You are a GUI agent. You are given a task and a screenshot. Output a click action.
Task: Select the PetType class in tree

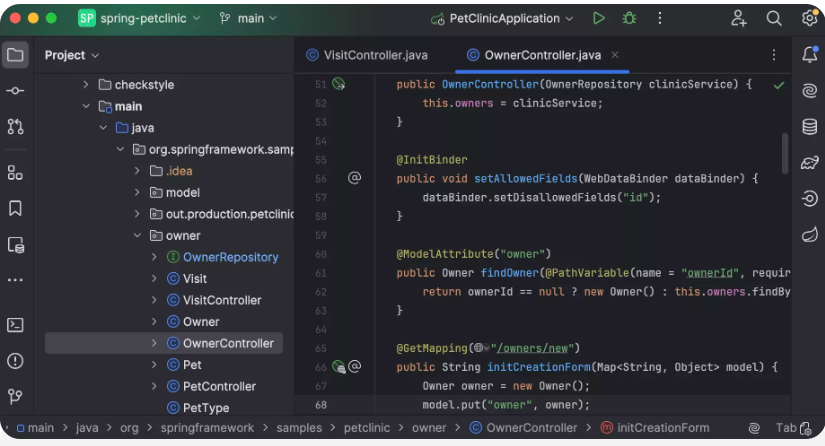coord(206,408)
